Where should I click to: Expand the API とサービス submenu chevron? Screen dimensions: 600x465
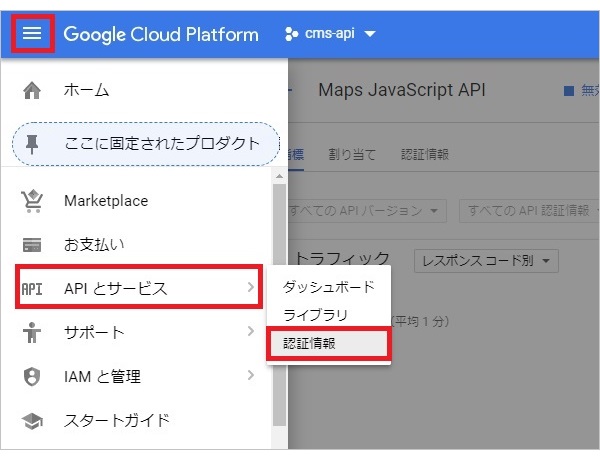251,287
